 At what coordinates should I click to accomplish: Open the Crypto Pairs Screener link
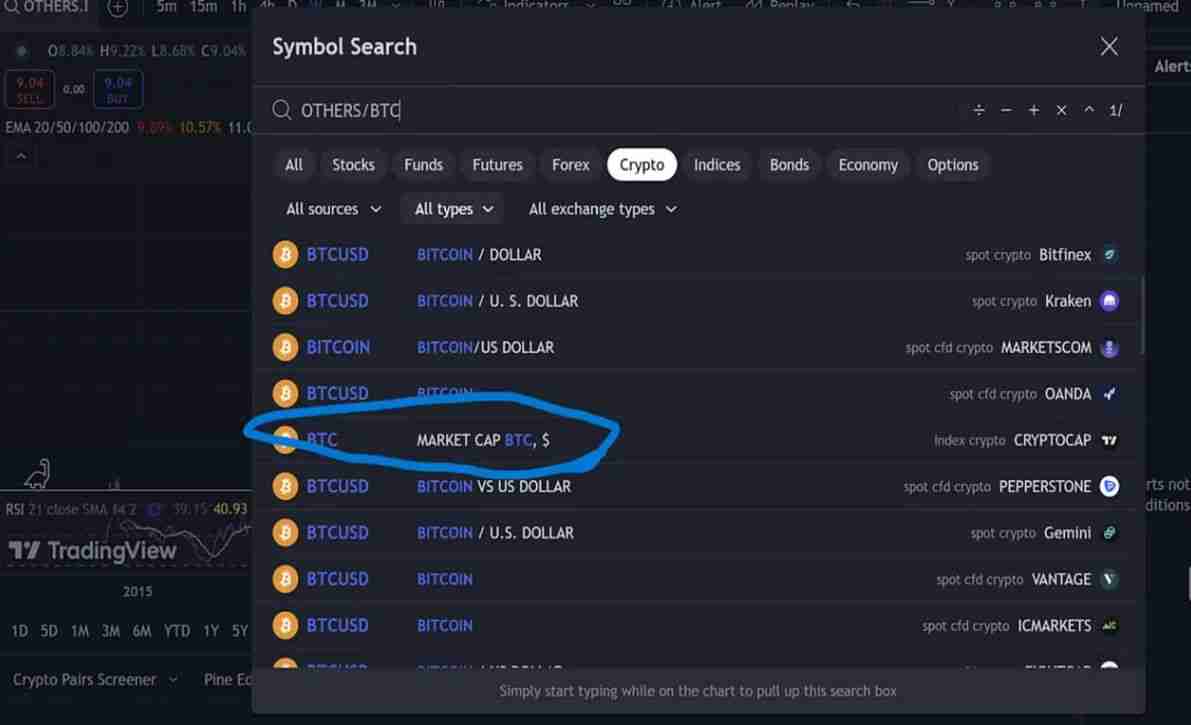(x=86, y=679)
